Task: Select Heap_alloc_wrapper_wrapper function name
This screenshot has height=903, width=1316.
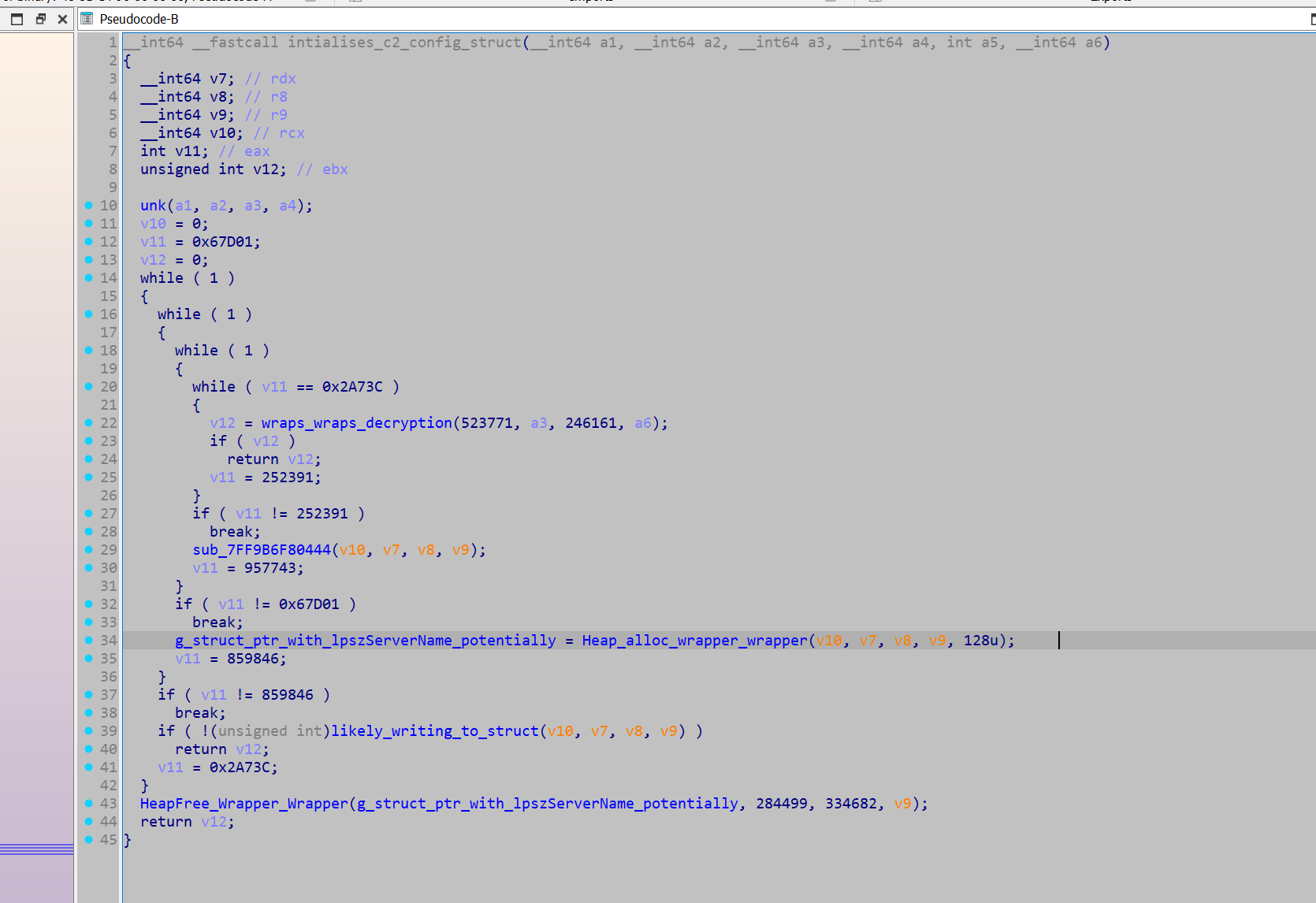Action: pos(695,641)
